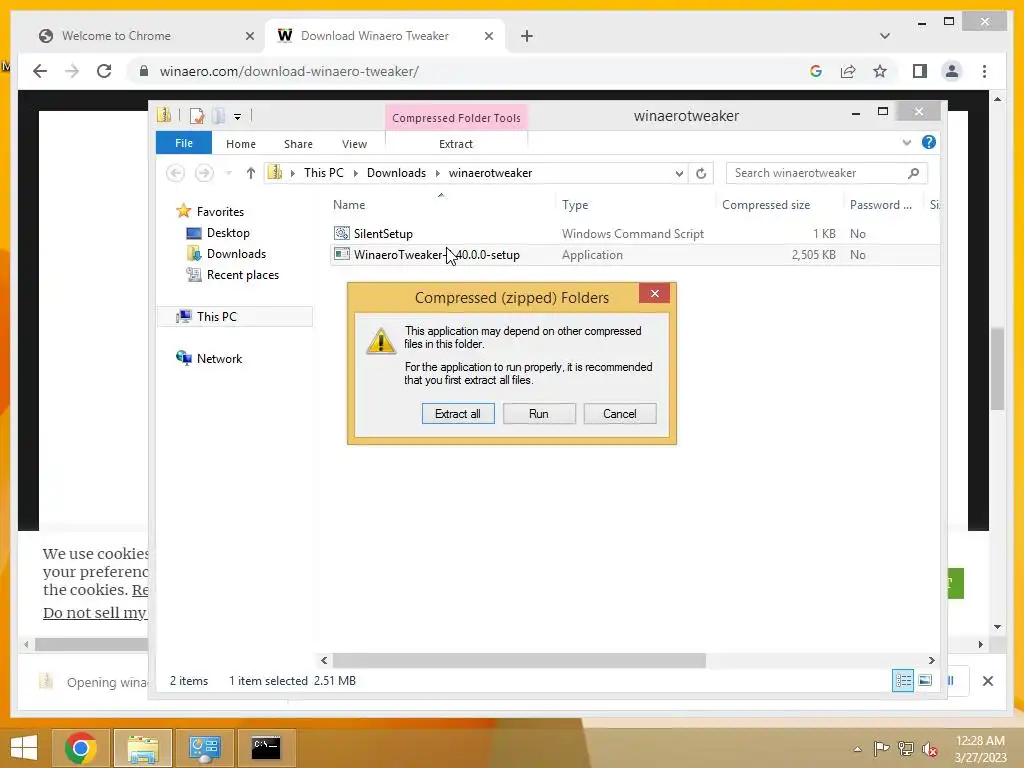Close the Chrome downloads bar
The image size is (1024, 768).
tap(987, 681)
